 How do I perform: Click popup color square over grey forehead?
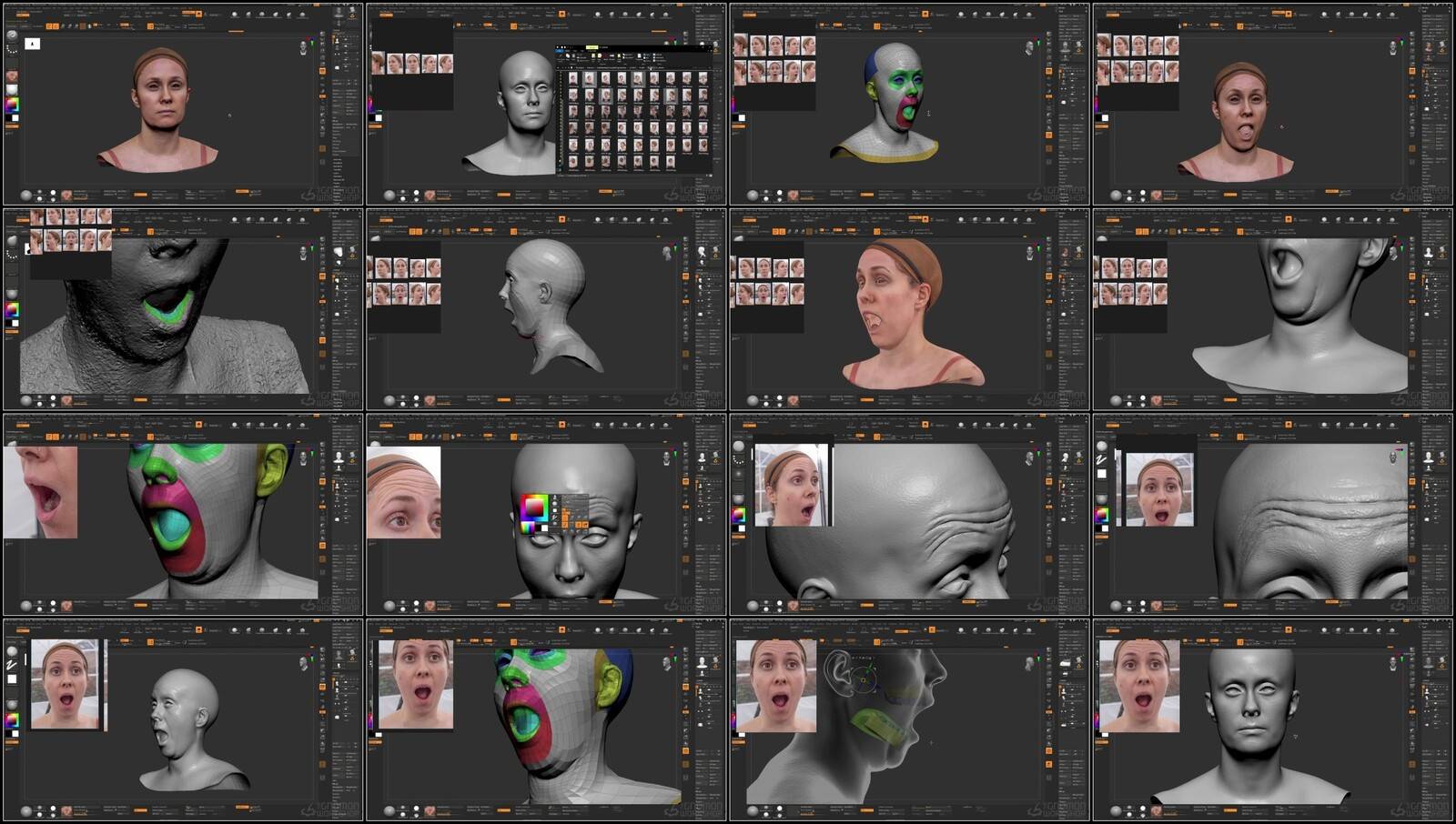[533, 508]
